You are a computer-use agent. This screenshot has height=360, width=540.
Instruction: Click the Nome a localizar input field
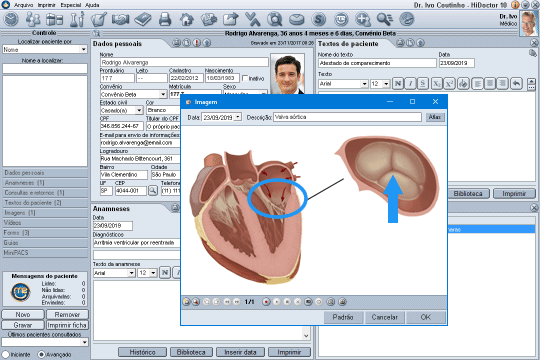click(45, 68)
